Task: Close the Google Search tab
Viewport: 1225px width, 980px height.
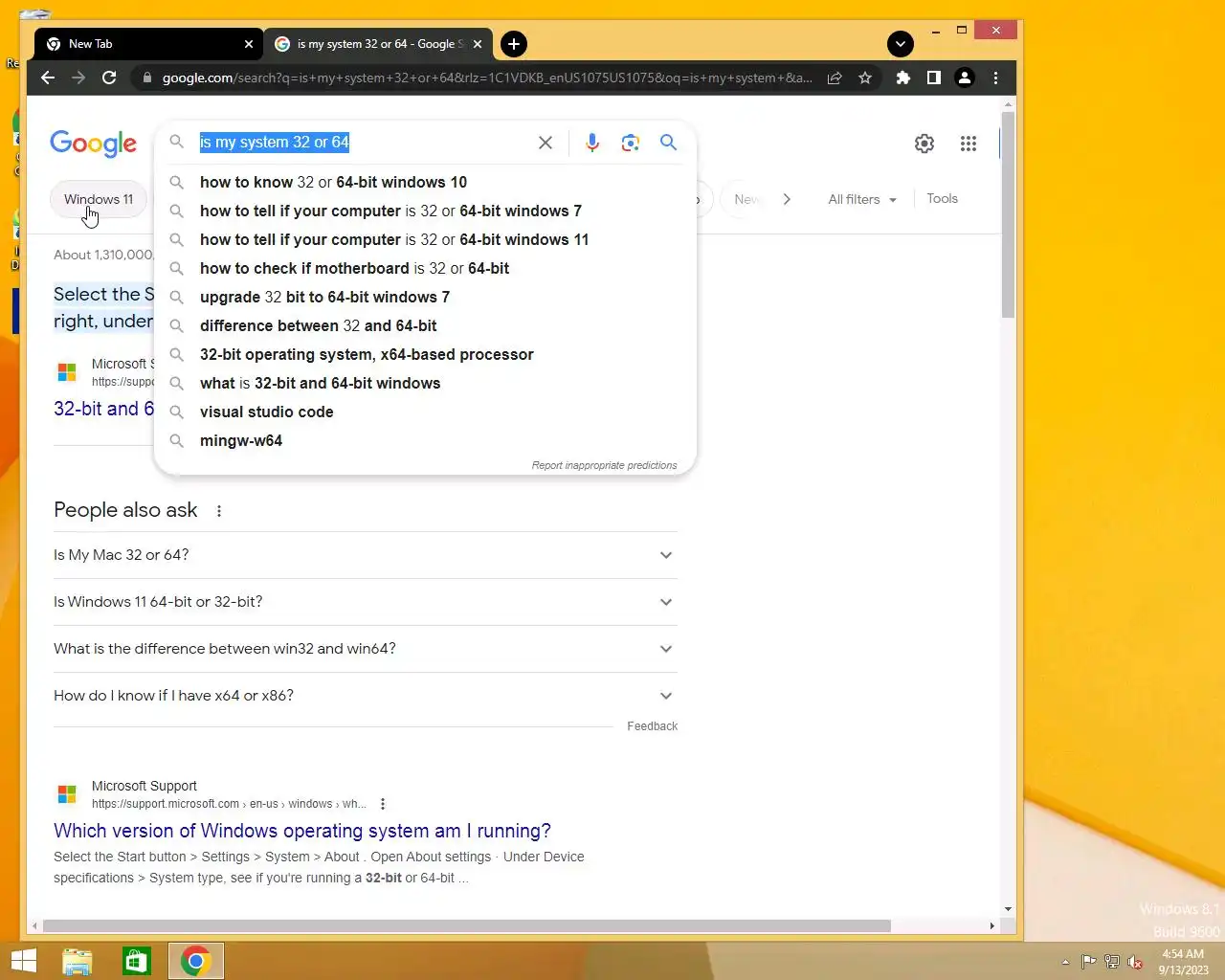Action: [x=478, y=44]
